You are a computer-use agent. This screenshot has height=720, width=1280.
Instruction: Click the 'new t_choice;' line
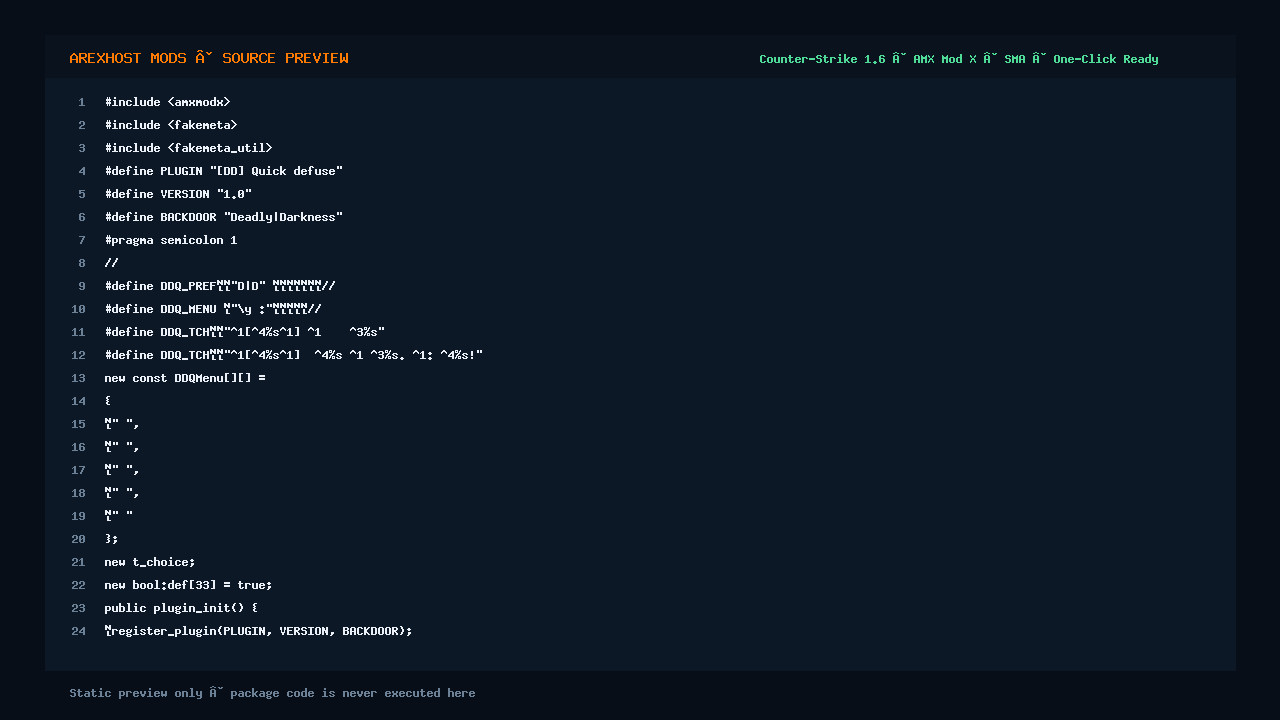150,562
